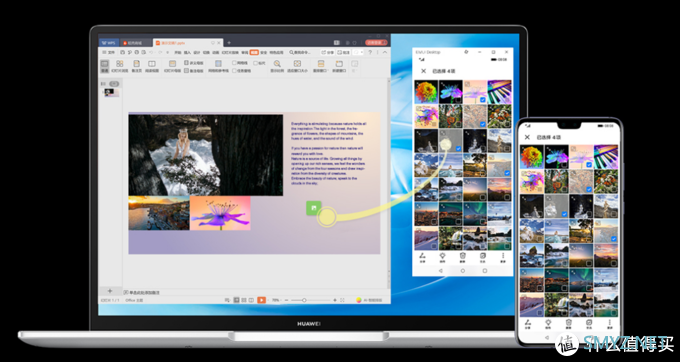Screen dimensions: 680x362
Task: Toggle the Gridlines checkbox in the ribbon
Action: (x=234, y=63)
